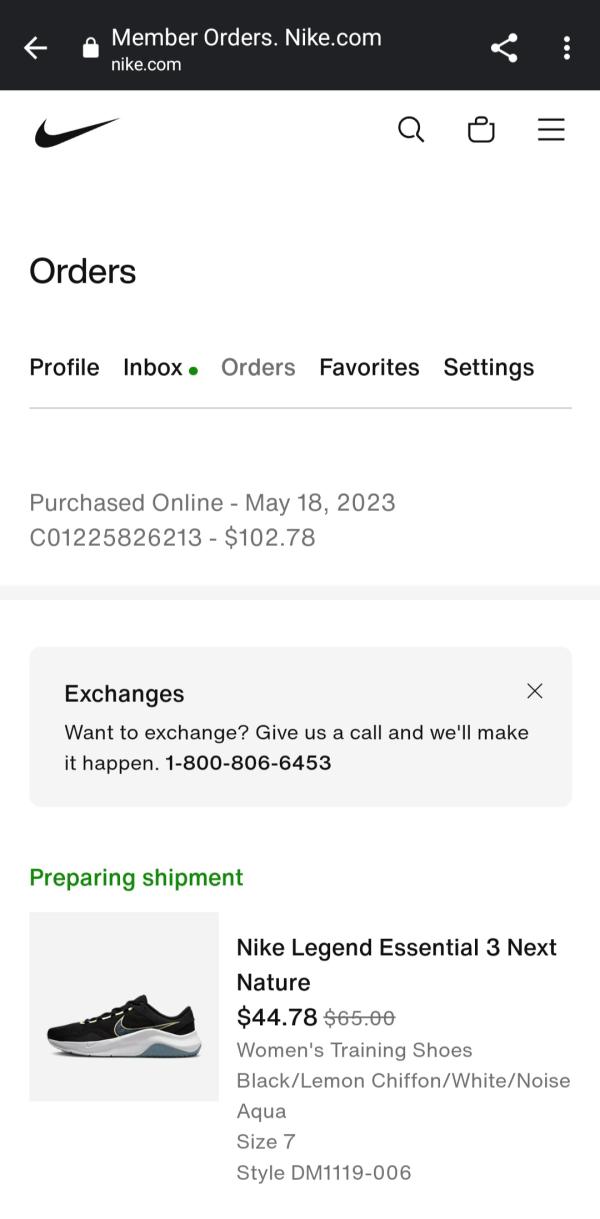Image resolution: width=600 pixels, height=1219 pixels.
Task: Go to Nike home via swoosh logo
Action: (77, 132)
